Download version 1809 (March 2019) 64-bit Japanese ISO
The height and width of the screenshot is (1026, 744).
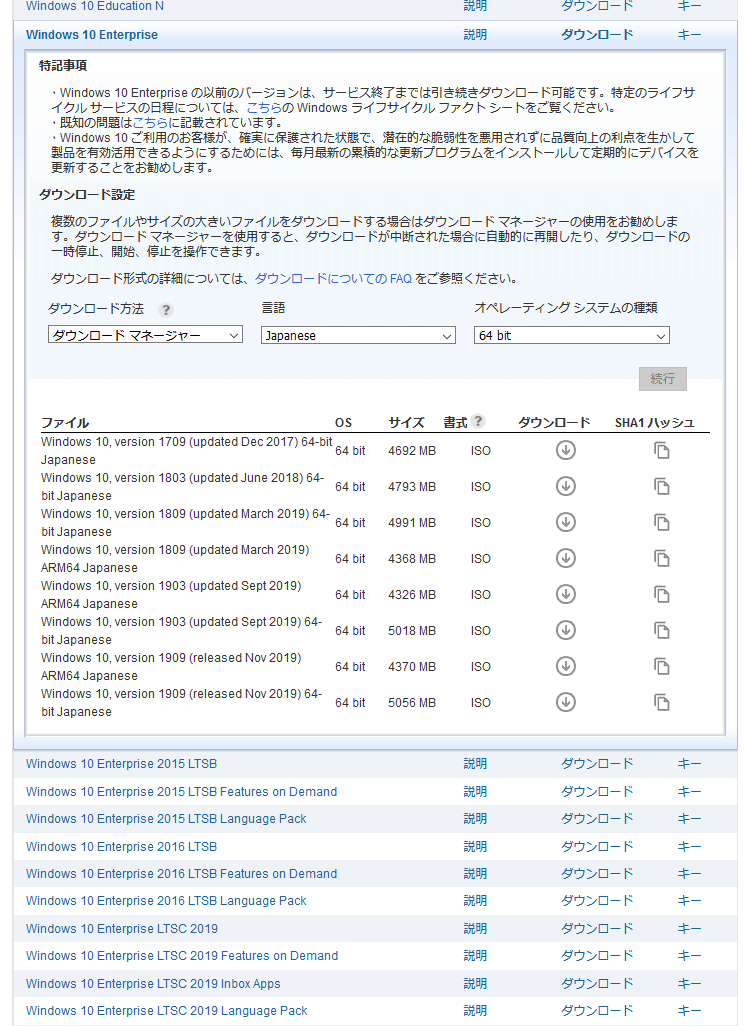(565, 522)
